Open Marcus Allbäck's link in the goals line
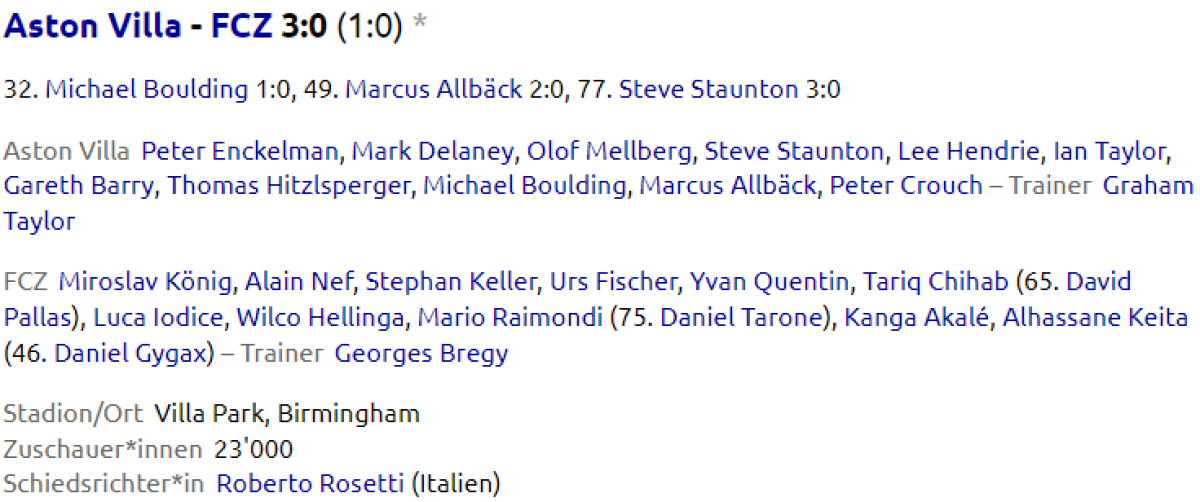Screen dimensions: 1200x502 tap(433, 89)
